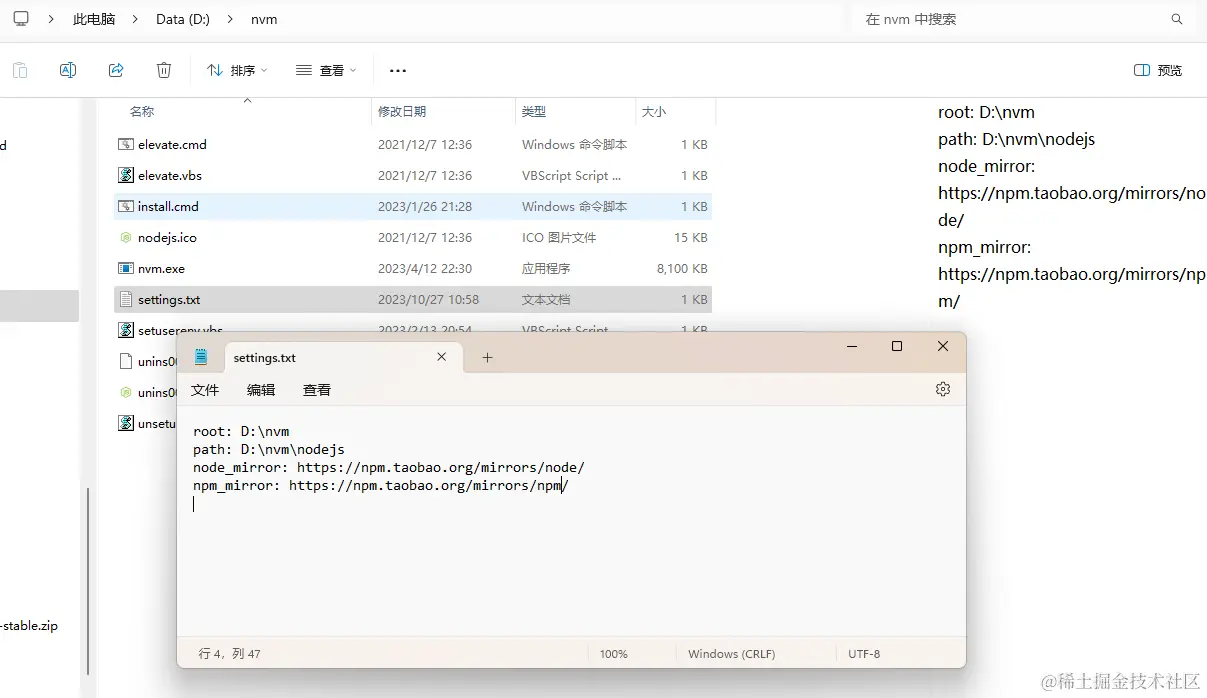This screenshot has width=1207, height=698.
Task: Sort by the 类型 column header
Action: (534, 111)
